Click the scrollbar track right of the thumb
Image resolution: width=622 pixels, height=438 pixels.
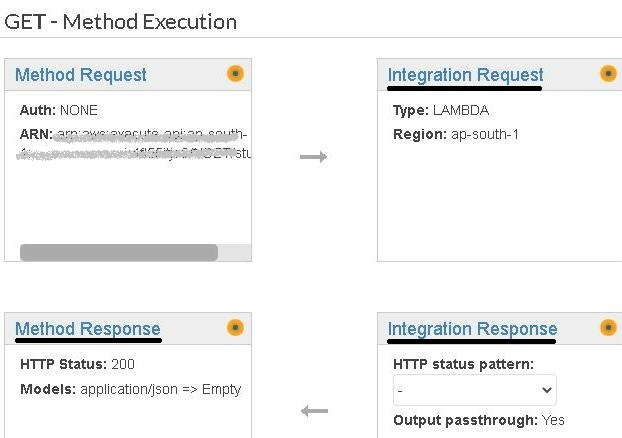click(x=234, y=253)
